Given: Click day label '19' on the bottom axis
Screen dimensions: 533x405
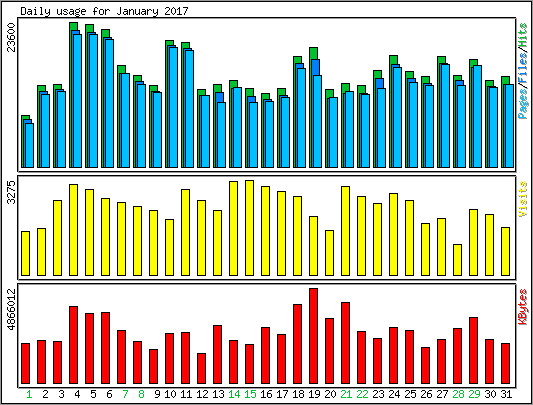Looking at the screenshot, I should pos(314,394).
